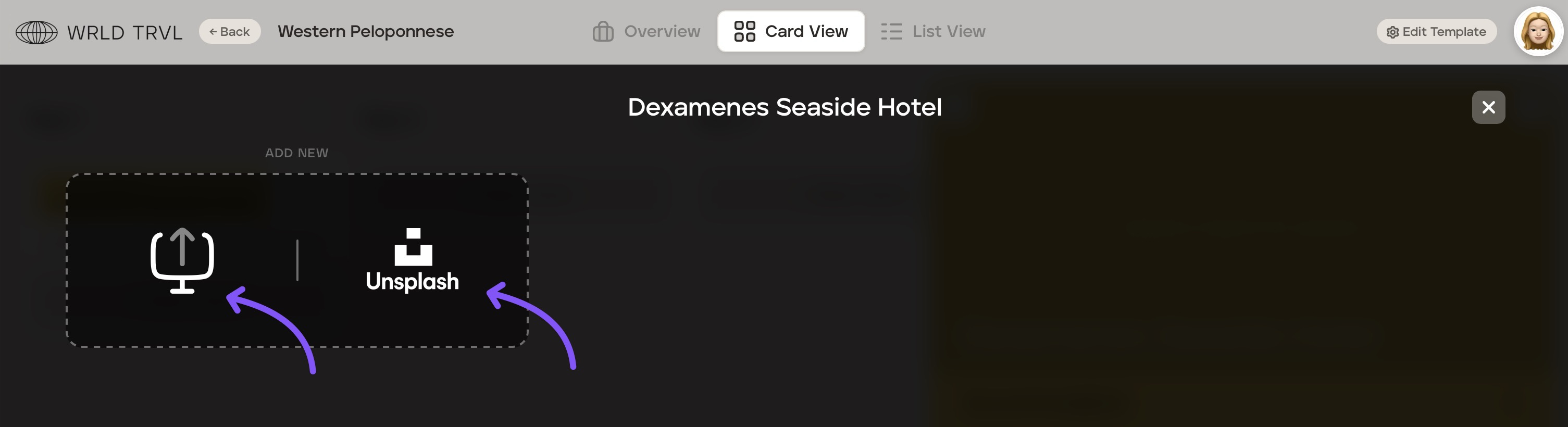Click the gear icon in Edit Template
This screenshot has width=1568, height=427.
[1392, 32]
